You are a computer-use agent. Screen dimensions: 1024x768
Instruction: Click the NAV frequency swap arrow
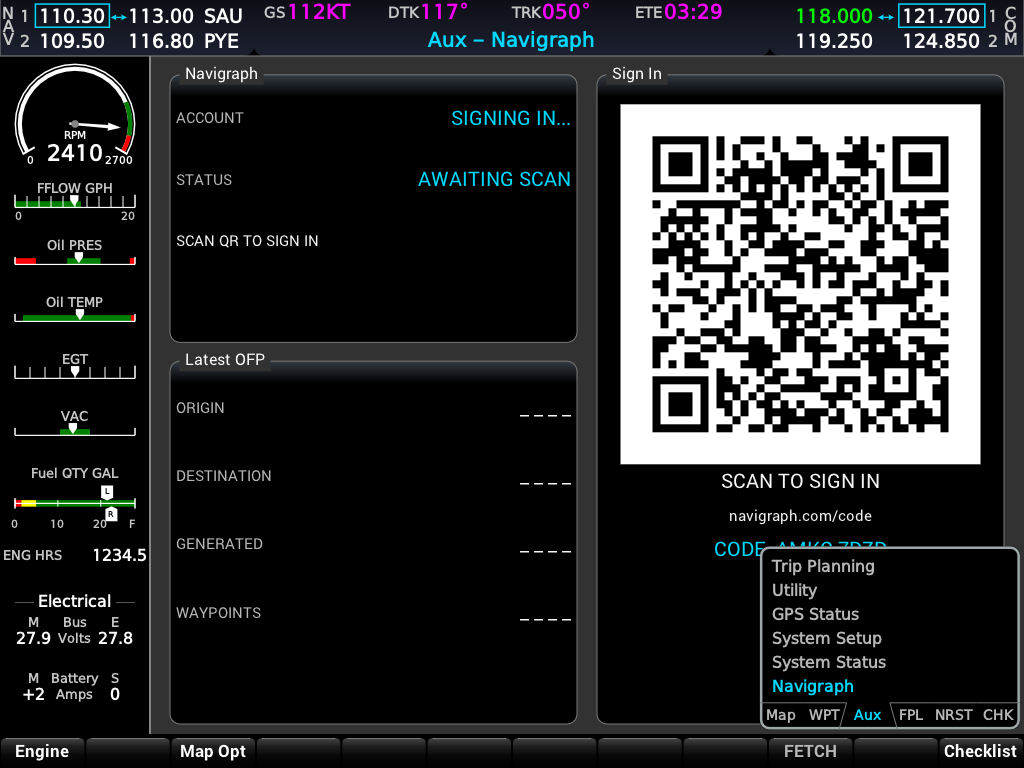click(x=119, y=17)
